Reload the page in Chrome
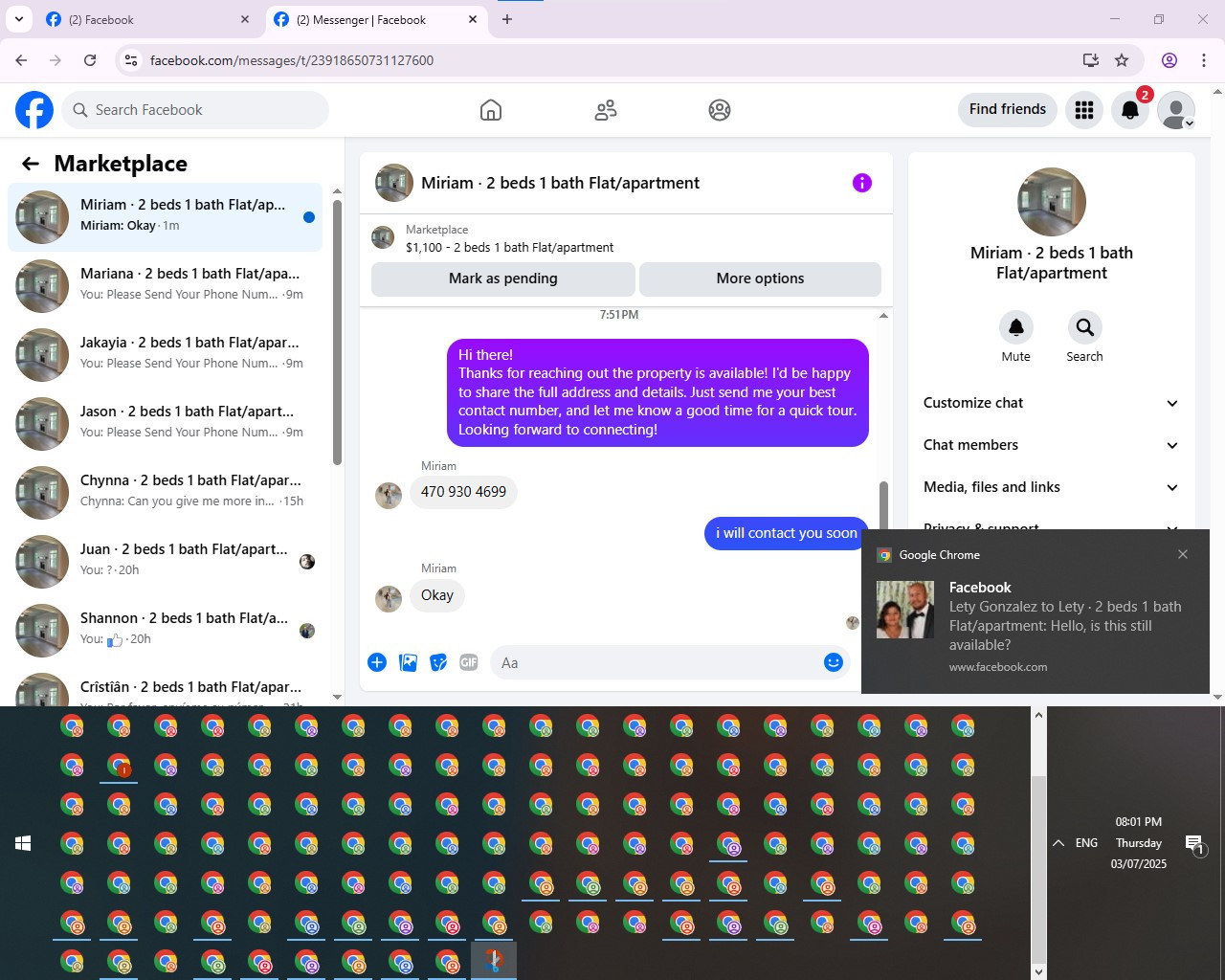Image resolution: width=1225 pixels, height=980 pixels. click(x=90, y=60)
